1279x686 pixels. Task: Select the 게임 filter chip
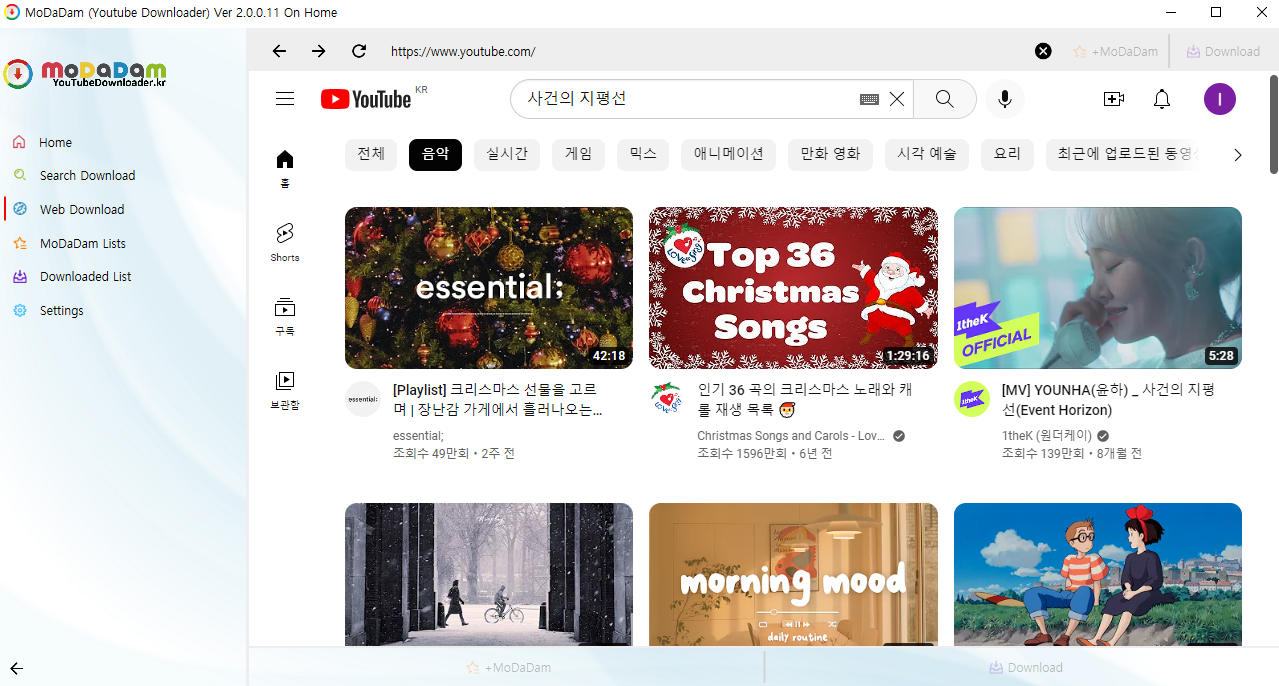click(x=578, y=155)
